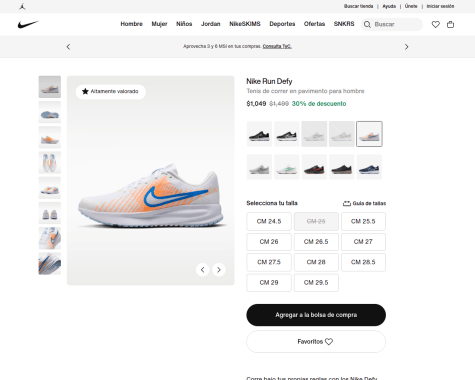The height and width of the screenshot is (380, 475).
Task: Select size CM 27.5
Action: (x=269, y=262)
